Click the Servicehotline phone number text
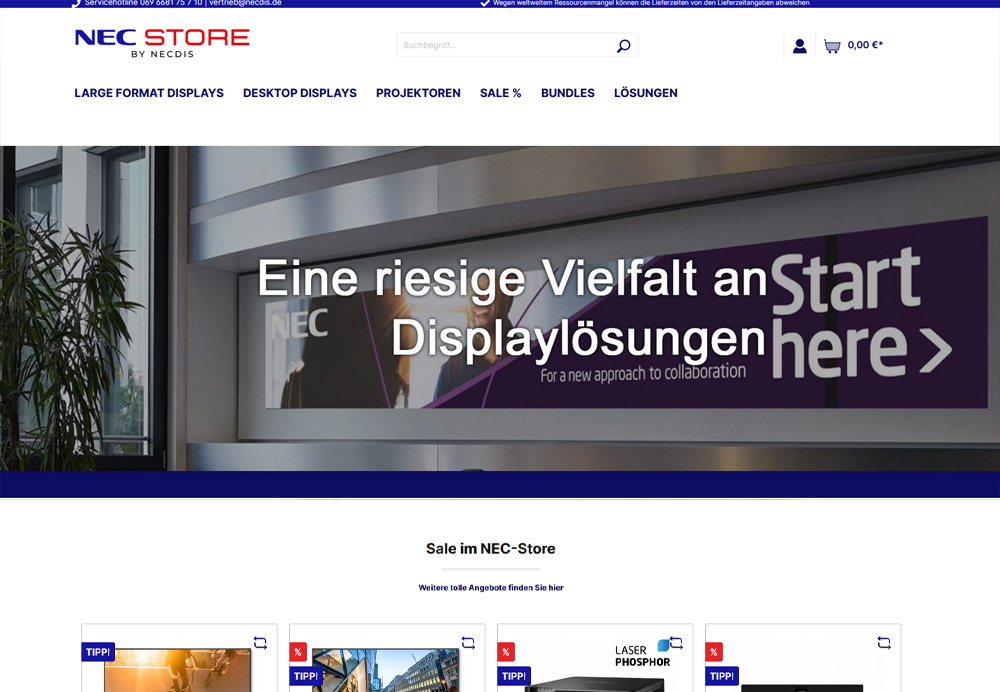Image resolution: width=1000 pixels, height=692 pixels. point(143,3)
